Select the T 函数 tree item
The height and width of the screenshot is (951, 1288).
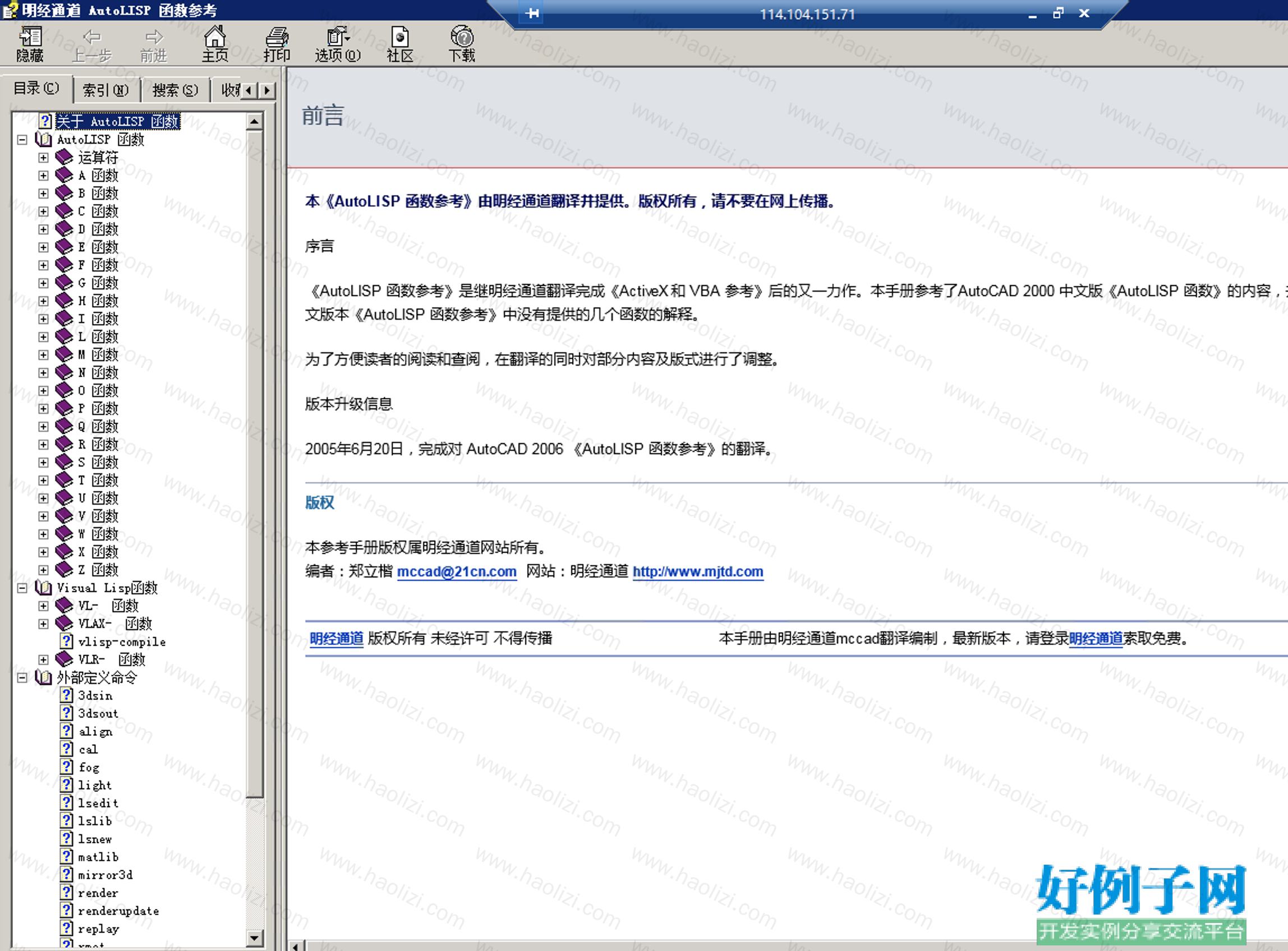pyautogui.click(x=98, y=480)
